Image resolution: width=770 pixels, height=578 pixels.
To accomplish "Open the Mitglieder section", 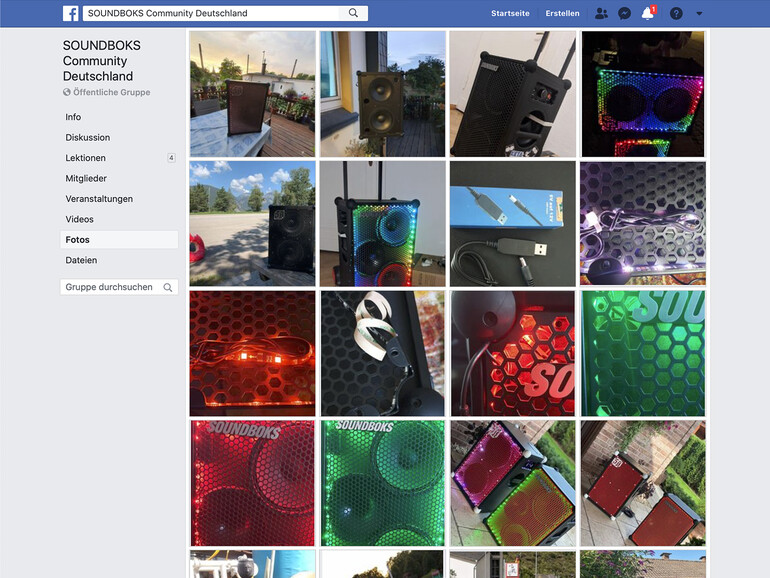I will (x=86, y=178).
